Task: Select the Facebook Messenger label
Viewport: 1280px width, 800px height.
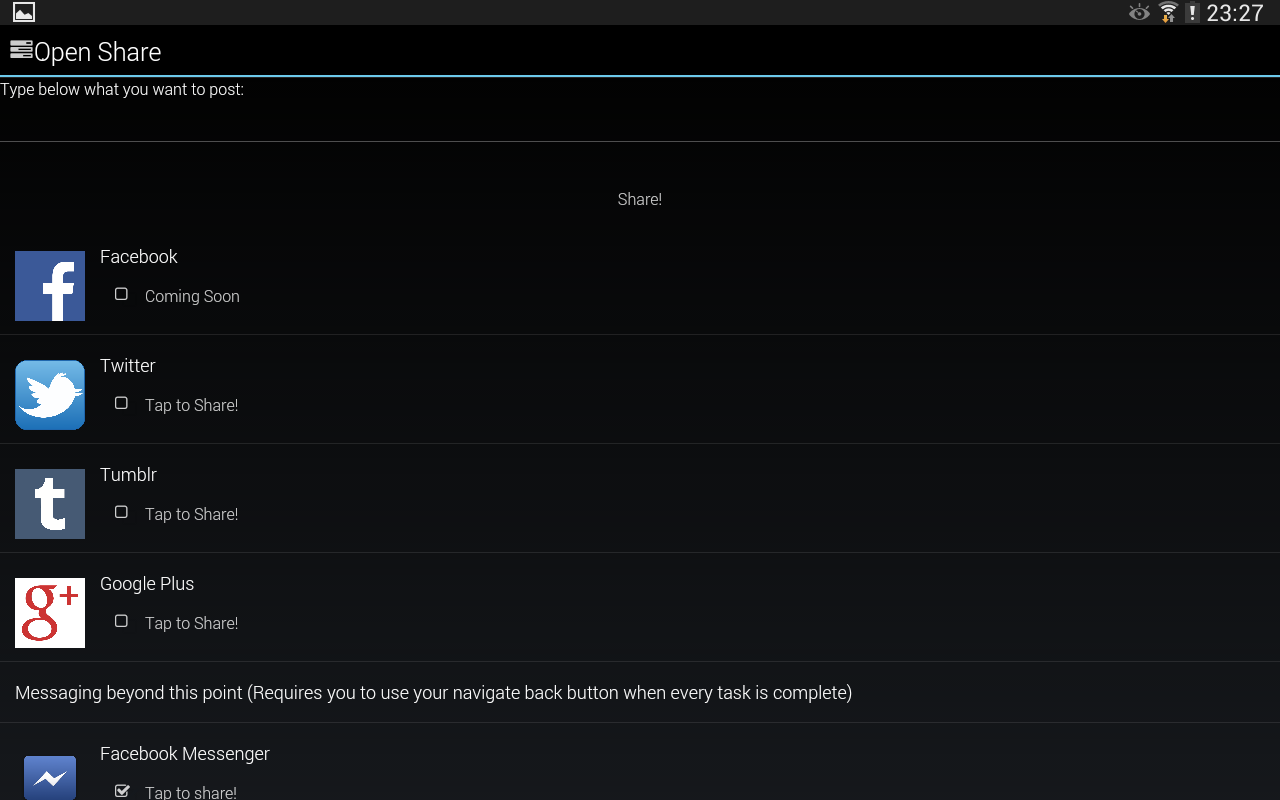Action: pyautogui.click(x=185, y=754)
